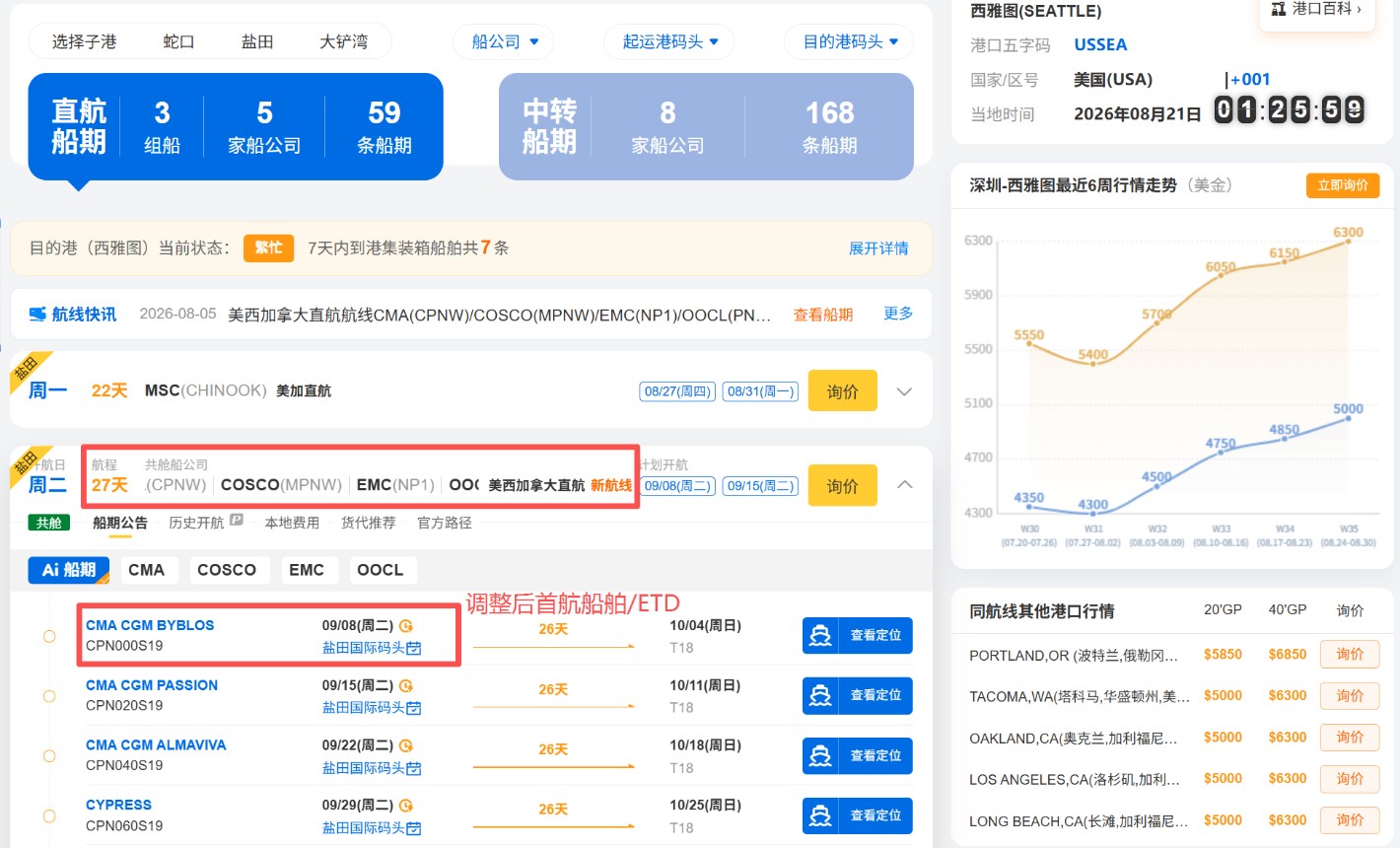This screenshot has width=1400, height=848.
Task: Click the 展开详情 link
Action: tap(878, 248)
